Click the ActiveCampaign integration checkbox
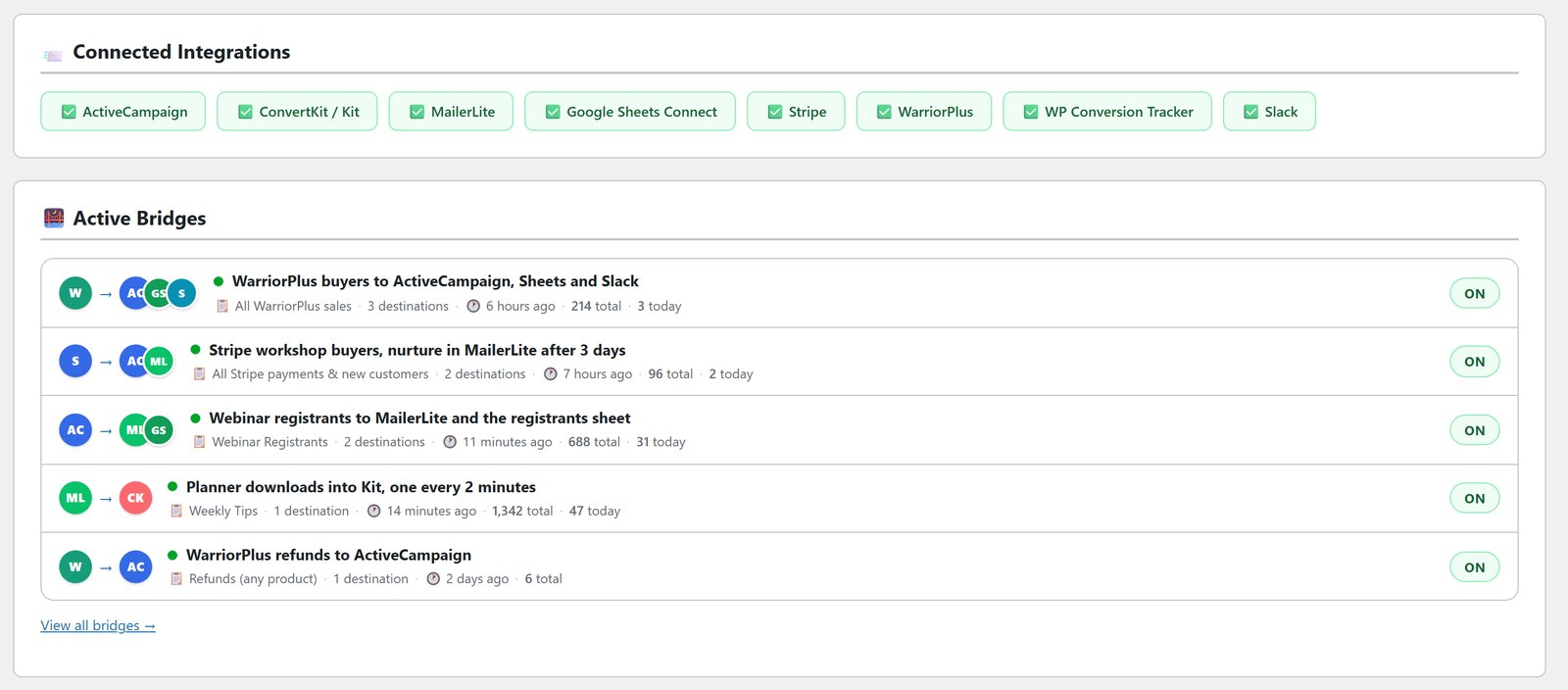This screenshot has height=690, width=1568. tap(69, 112)
